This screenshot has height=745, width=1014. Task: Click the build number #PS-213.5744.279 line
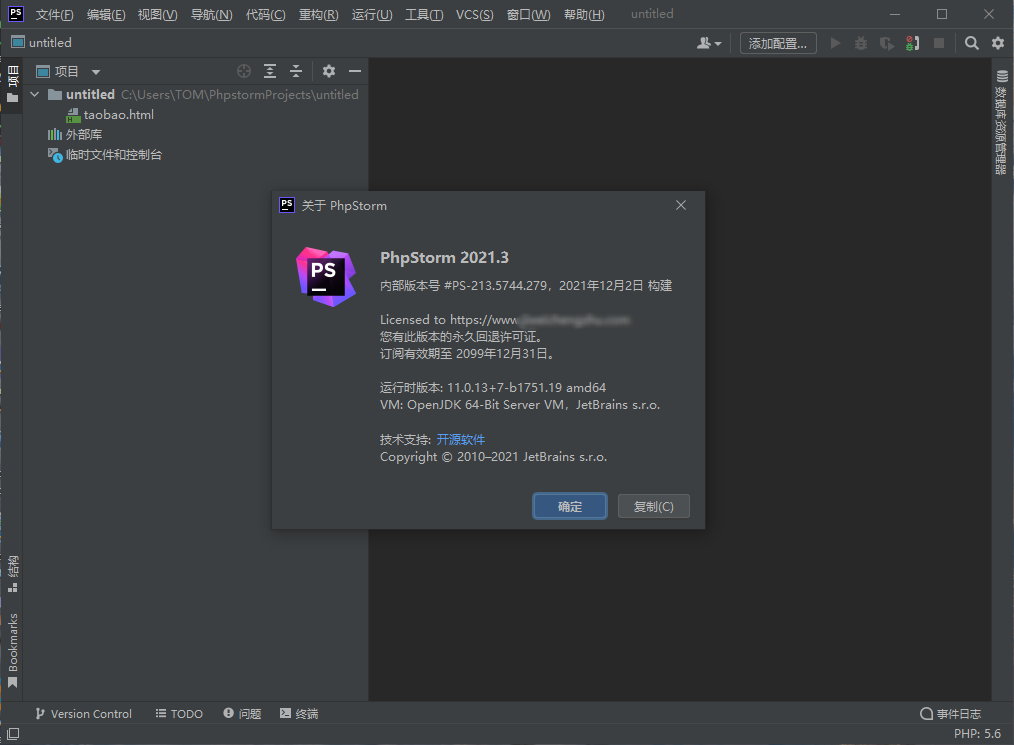pyautogui.click(x=526, y=285)
